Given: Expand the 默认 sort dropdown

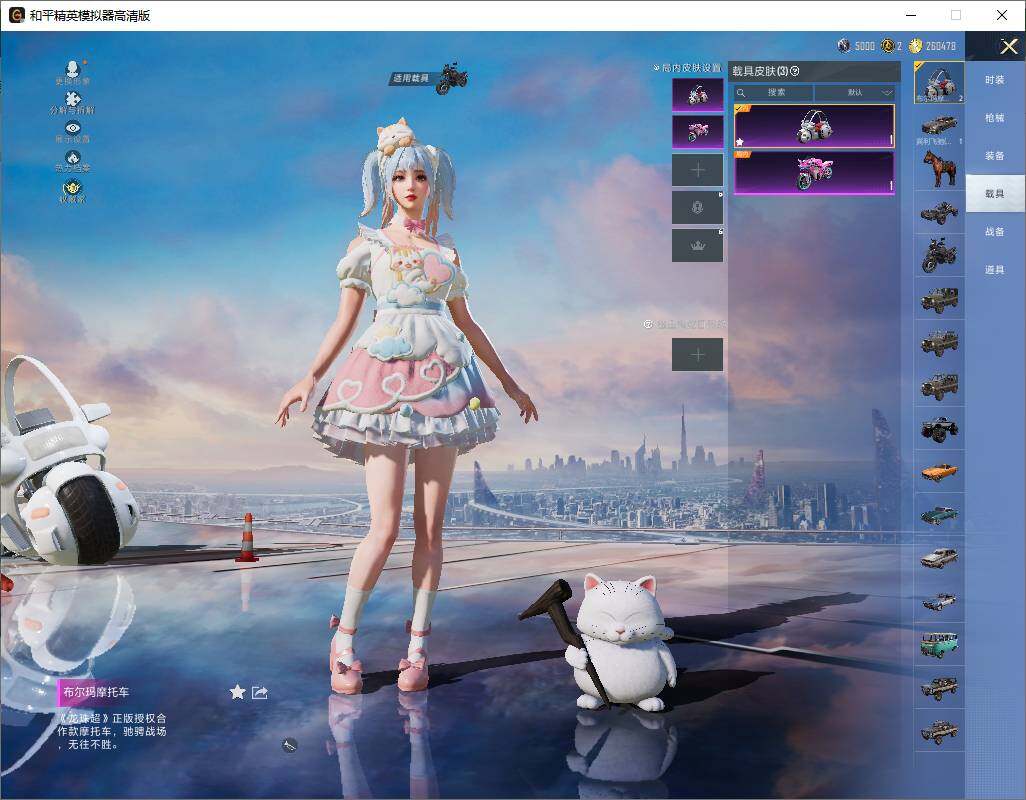Looking at the screenshot, I should [x=855, y=92].
